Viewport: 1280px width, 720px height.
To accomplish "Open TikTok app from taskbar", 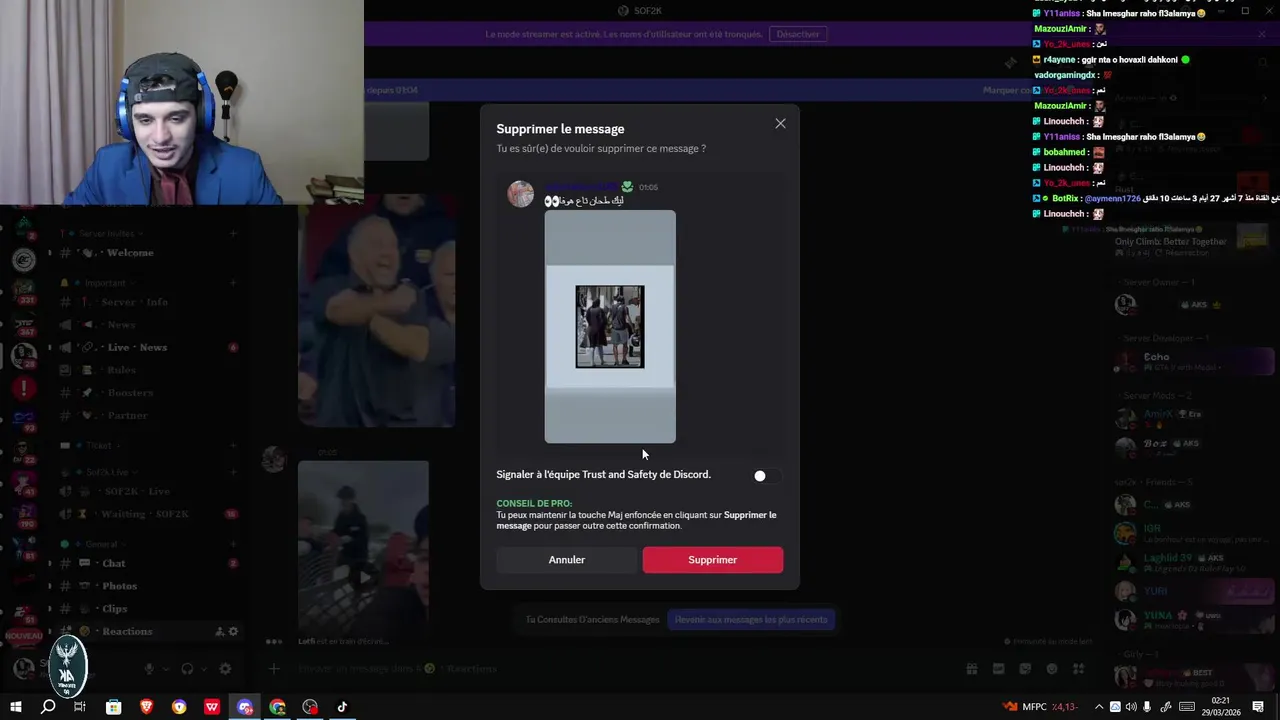I will pyautogui.click(x=342, y=707).
